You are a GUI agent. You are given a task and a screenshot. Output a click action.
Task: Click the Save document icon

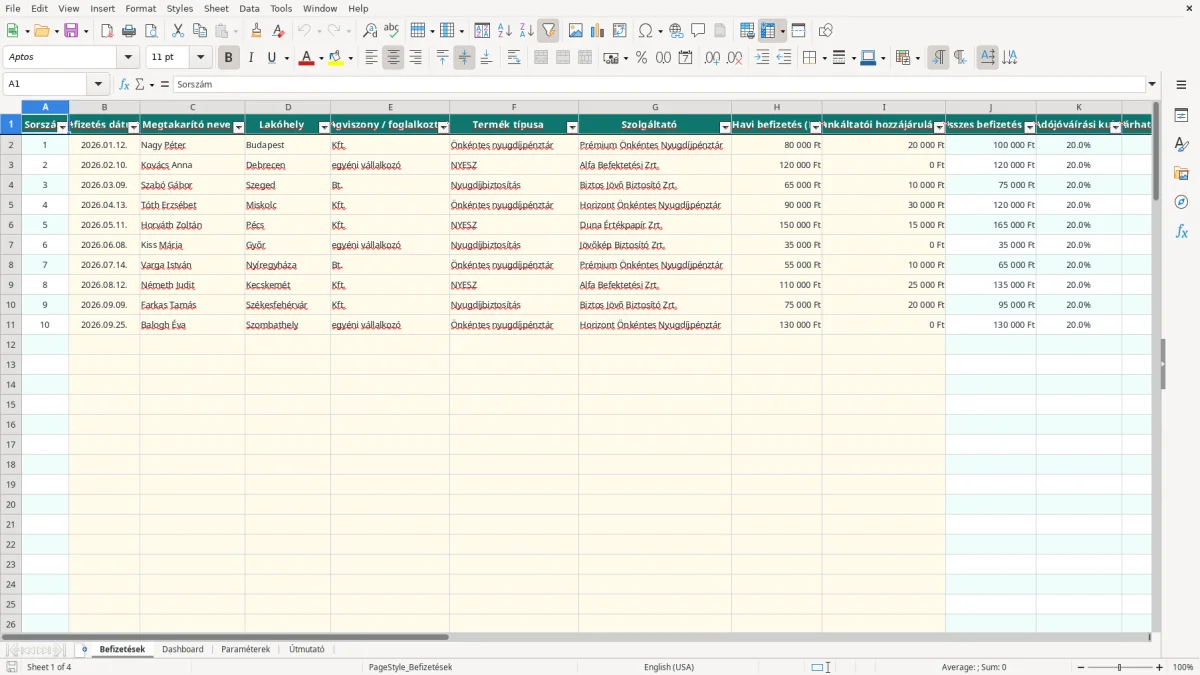click(71, 31)
